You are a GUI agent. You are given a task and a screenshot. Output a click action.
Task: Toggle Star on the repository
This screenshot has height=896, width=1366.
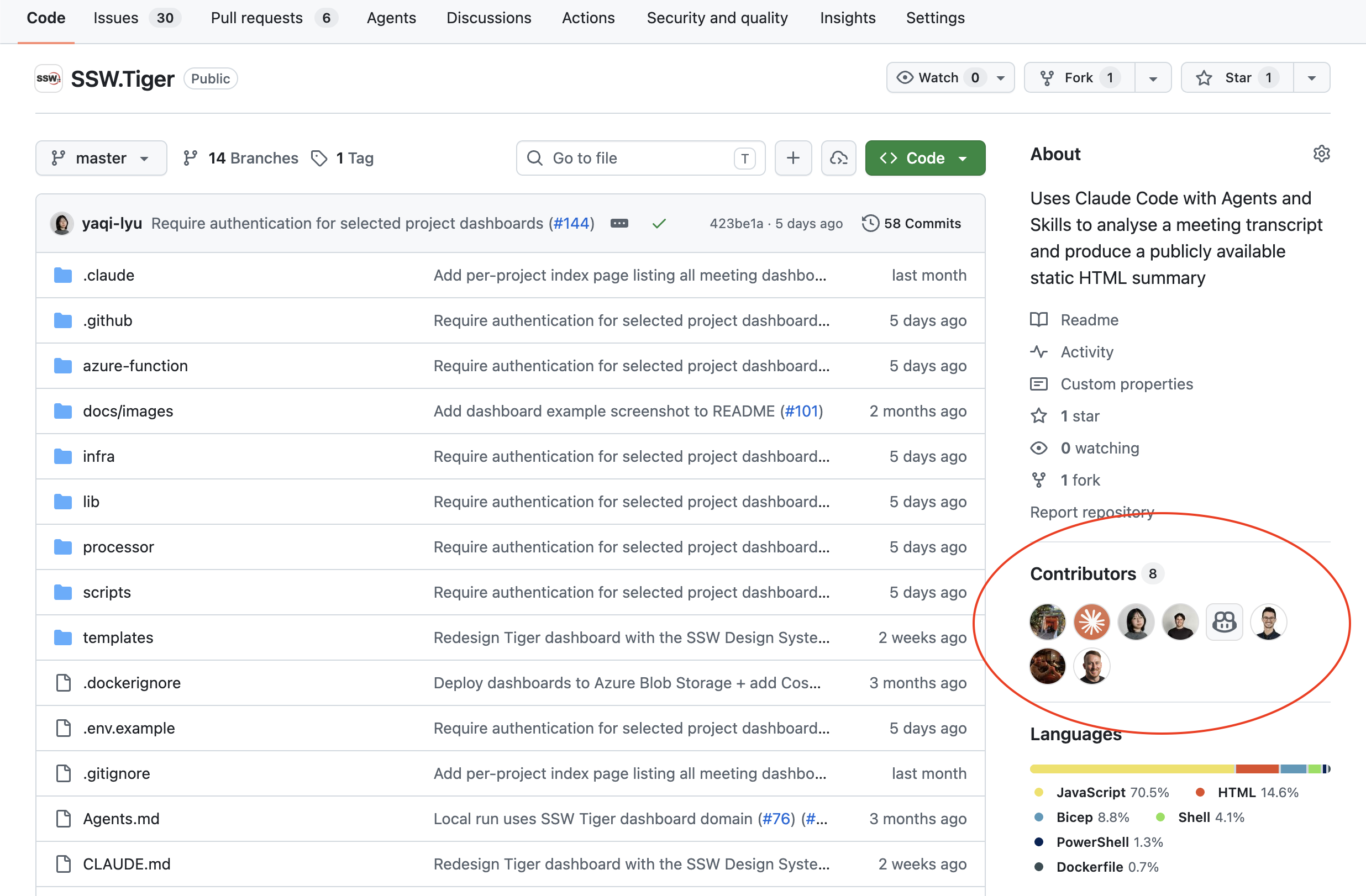pyautogui.click(x=1237, y=77)
